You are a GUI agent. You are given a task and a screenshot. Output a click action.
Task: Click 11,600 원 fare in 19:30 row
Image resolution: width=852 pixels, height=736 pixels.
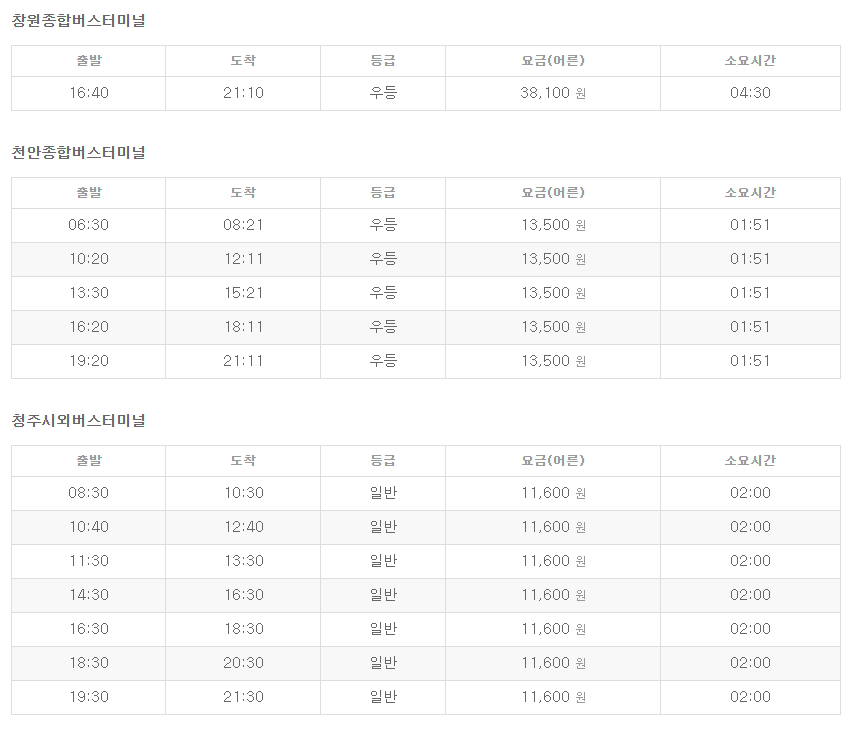point(553,697)
